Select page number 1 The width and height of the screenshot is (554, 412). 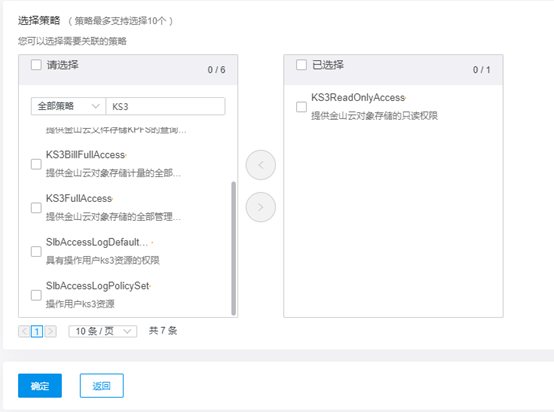(x=37, y=331)
